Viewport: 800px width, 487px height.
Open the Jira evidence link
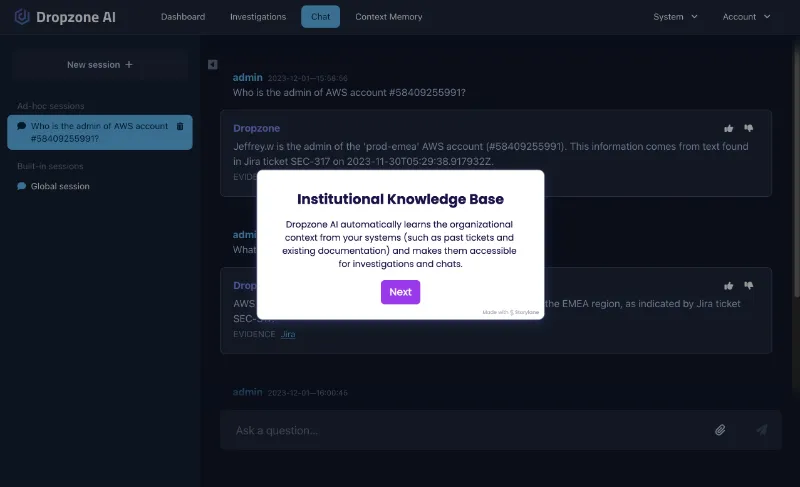288,334
